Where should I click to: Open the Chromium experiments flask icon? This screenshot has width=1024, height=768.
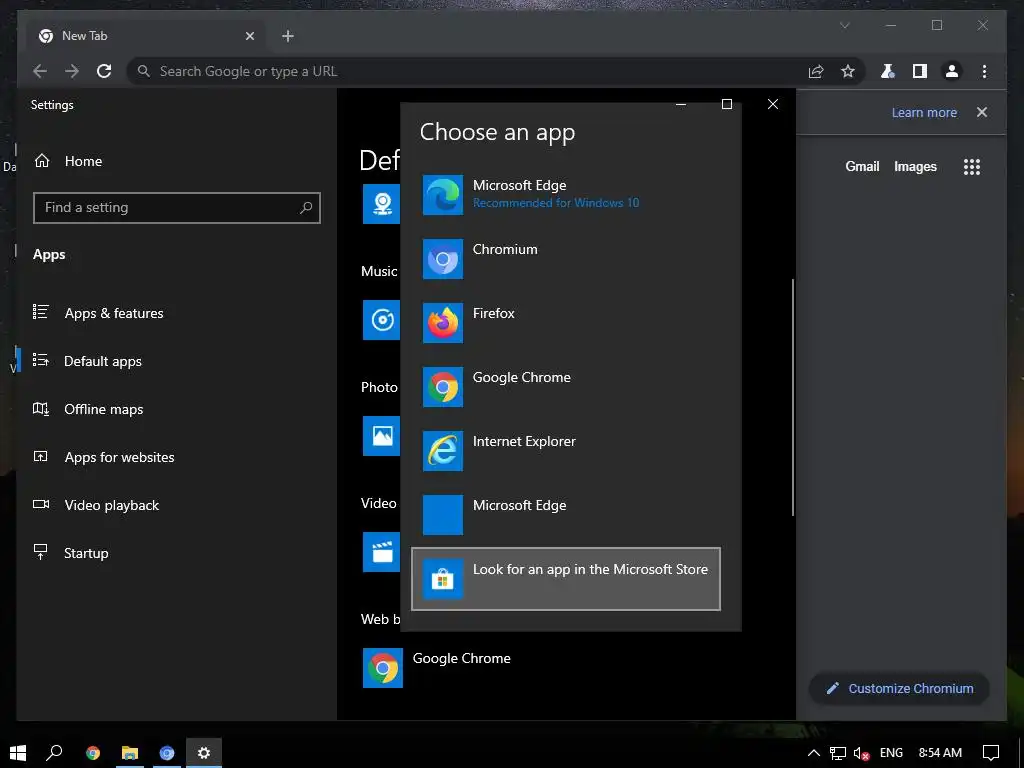pos(888,71)
